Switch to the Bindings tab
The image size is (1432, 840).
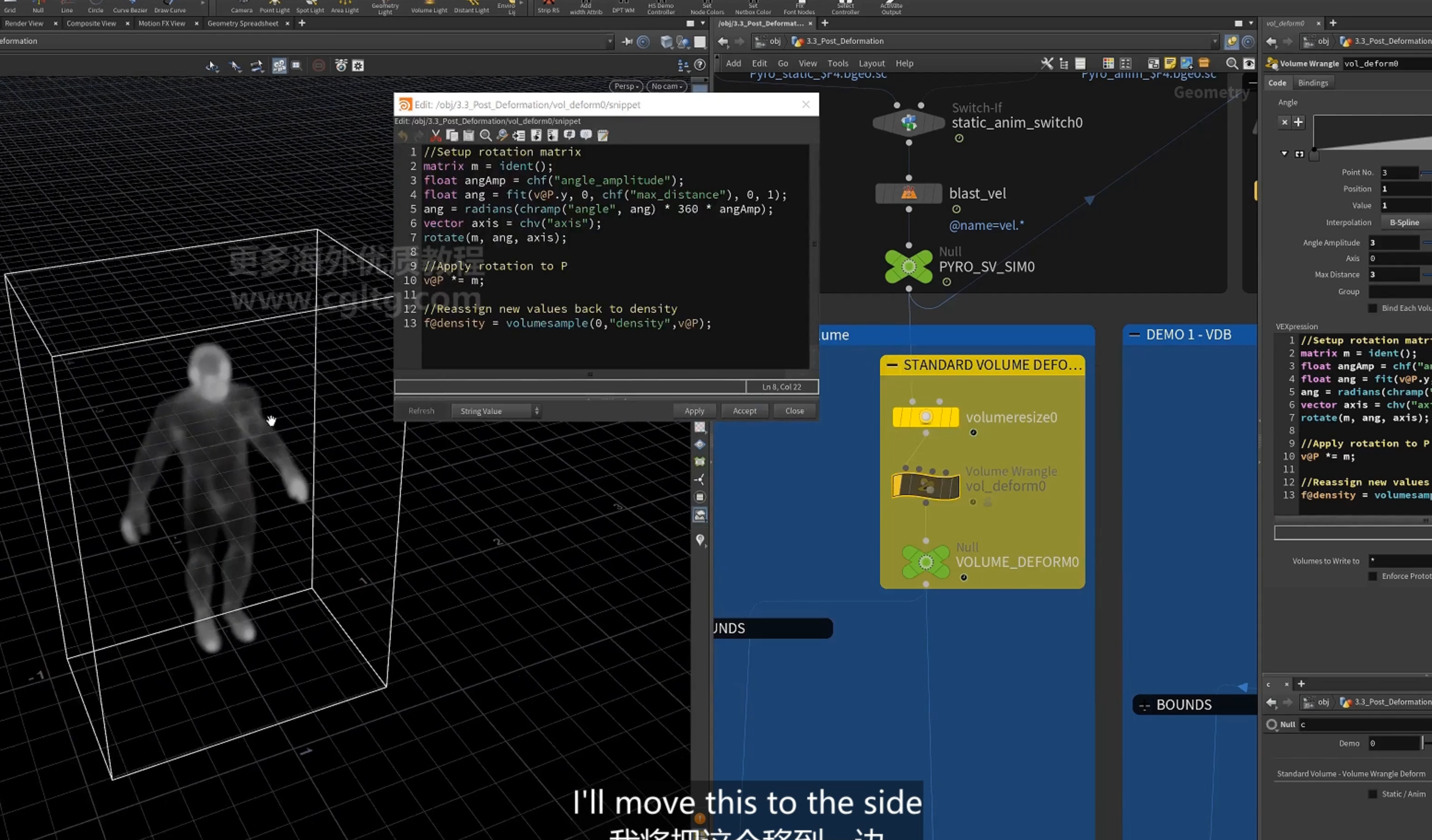(x=1313, y=83)
